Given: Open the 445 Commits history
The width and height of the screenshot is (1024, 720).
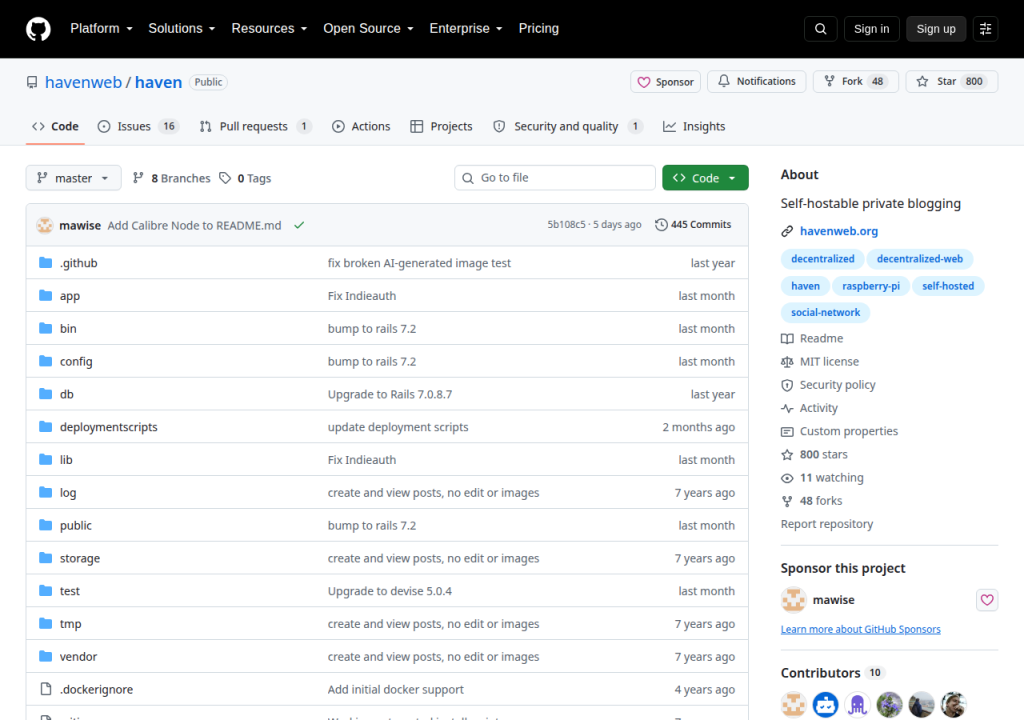Looking at the screenshot, I should pyautogui.click(x=693, y=224).
